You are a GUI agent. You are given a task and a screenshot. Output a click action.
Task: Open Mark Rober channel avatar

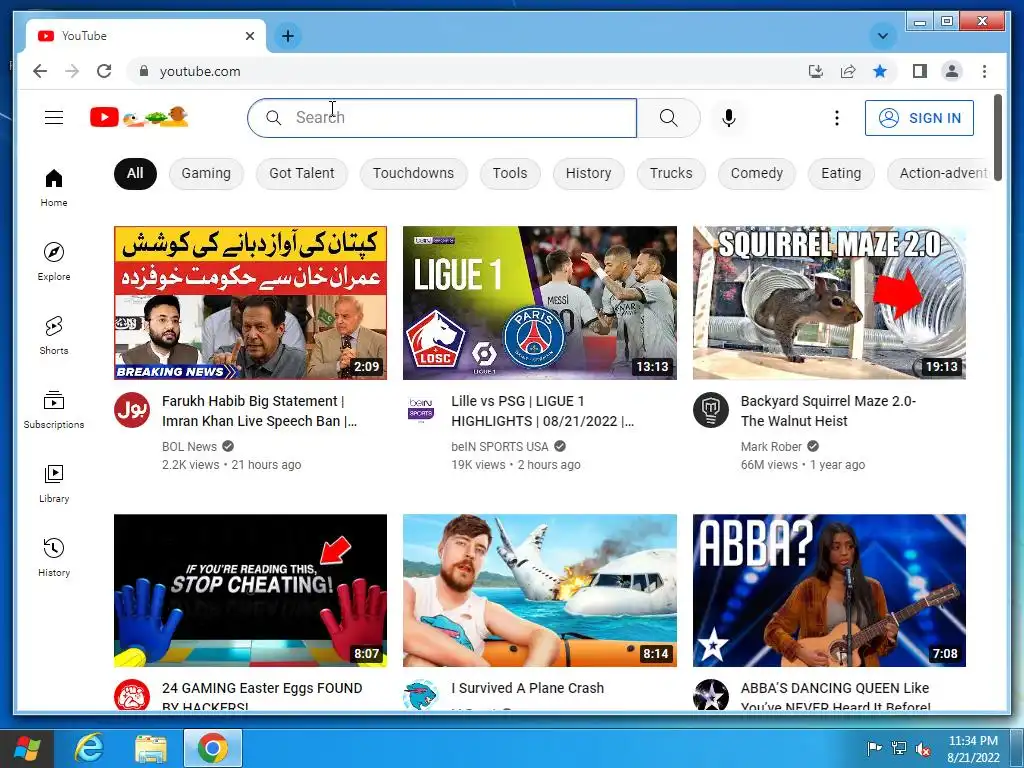click(711, 410)
